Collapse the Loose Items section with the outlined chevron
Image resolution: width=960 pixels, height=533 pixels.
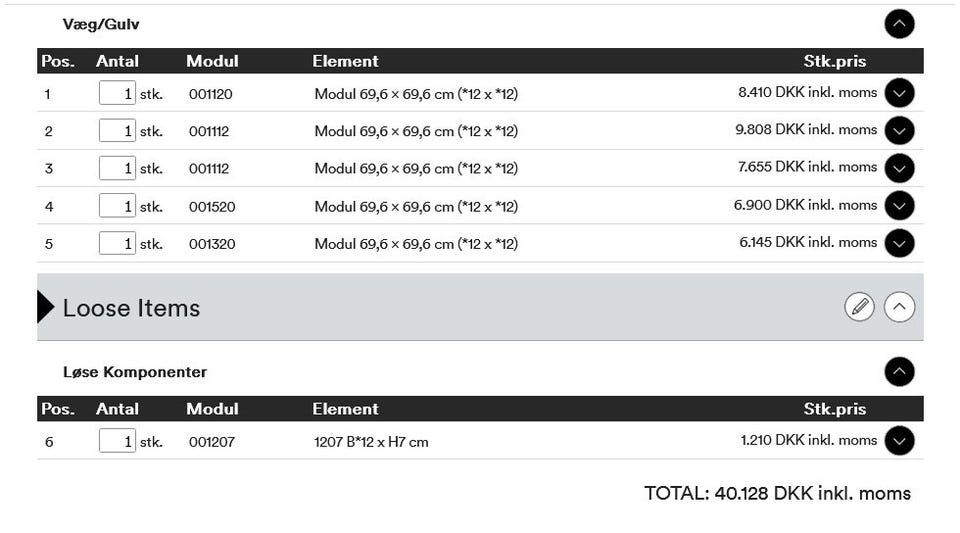(x=899, y=307)
